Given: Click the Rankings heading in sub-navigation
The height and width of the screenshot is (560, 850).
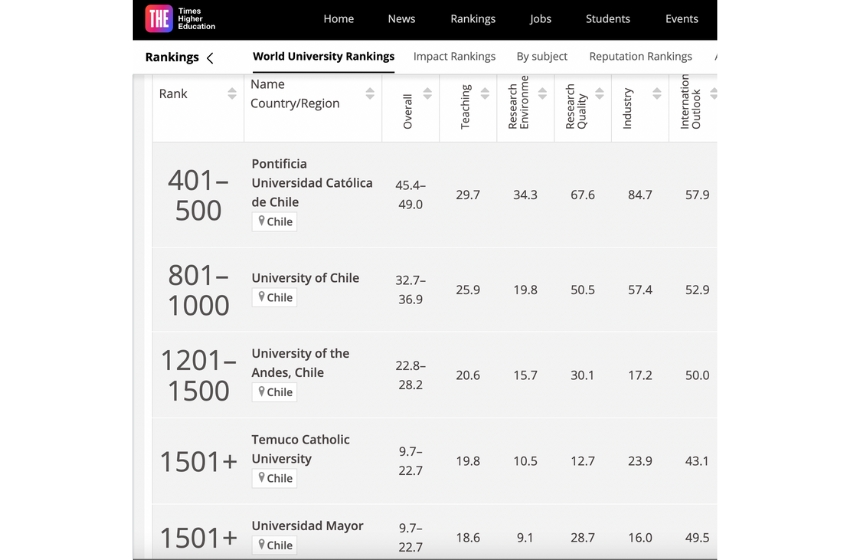Looking at the screenshot, I should (x=172, y=57).
